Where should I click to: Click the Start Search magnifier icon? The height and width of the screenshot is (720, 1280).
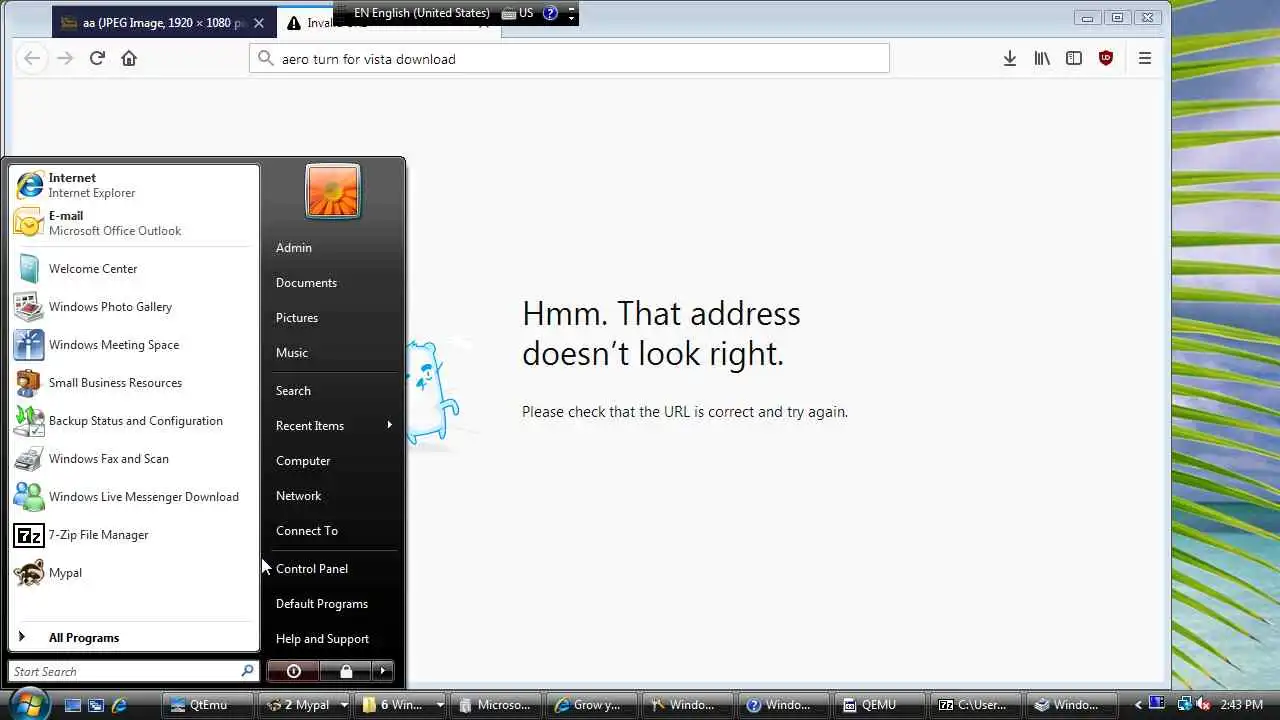point(247,671)
